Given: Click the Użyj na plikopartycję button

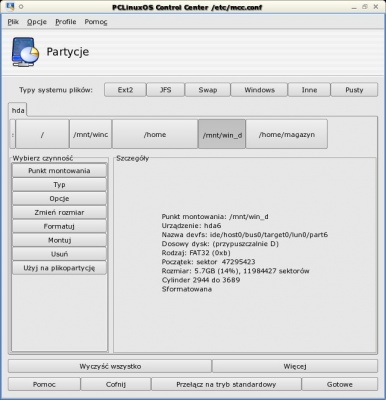Looking at the screenshot, I should pos(59,268).
